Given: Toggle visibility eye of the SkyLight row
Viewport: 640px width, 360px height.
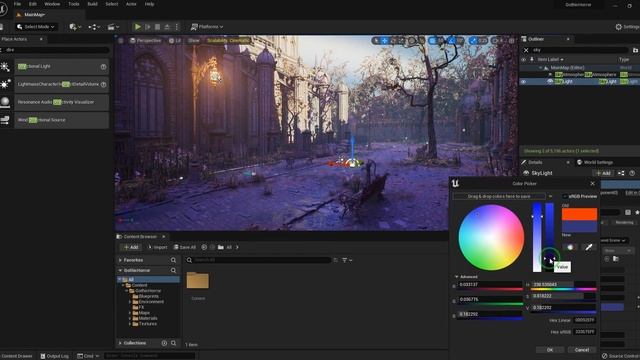Looking at the screenshot, I should [x=523, y=82].
